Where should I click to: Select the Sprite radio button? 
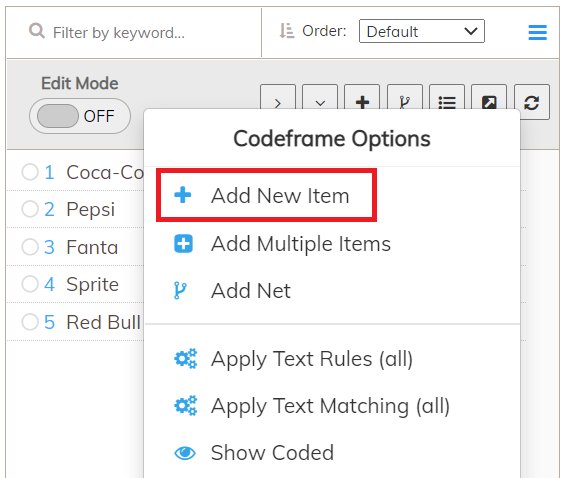pos(30,284)
